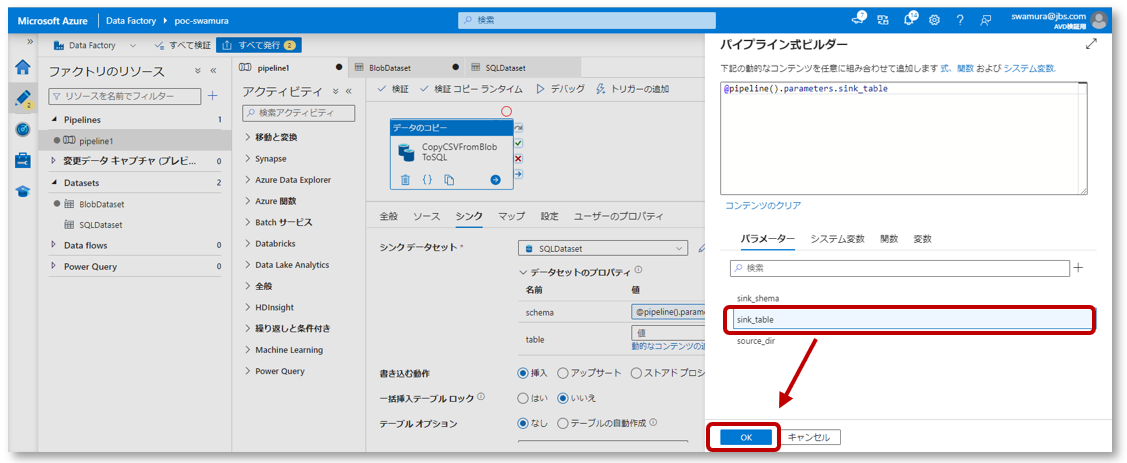Open header icon with badge 7
Viewport: 1127px width, 463px height.
click(857, 19)
